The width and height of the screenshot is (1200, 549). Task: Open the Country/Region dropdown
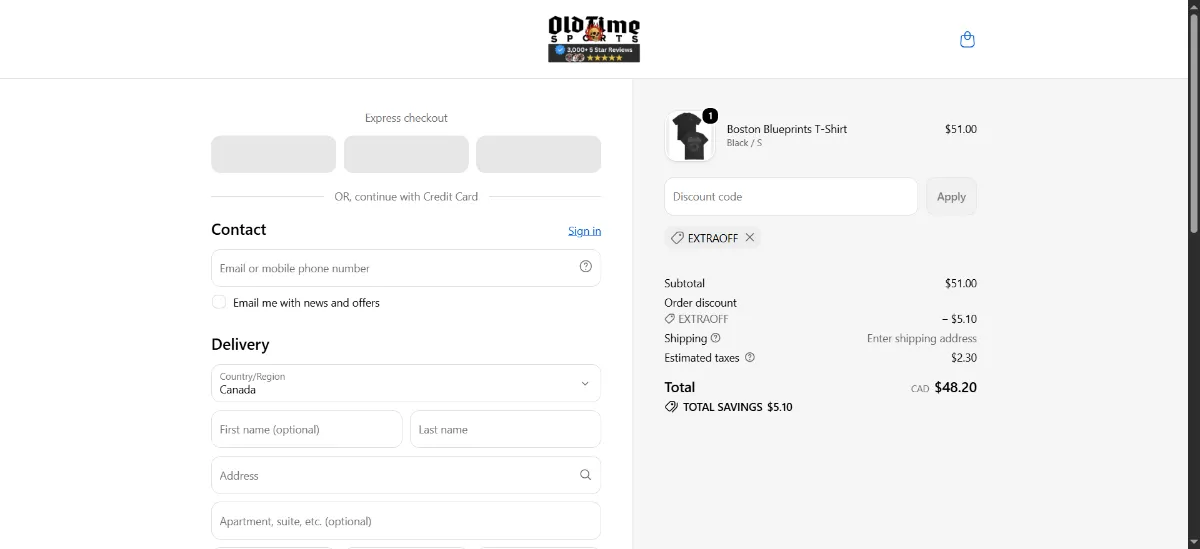(406, 383)
